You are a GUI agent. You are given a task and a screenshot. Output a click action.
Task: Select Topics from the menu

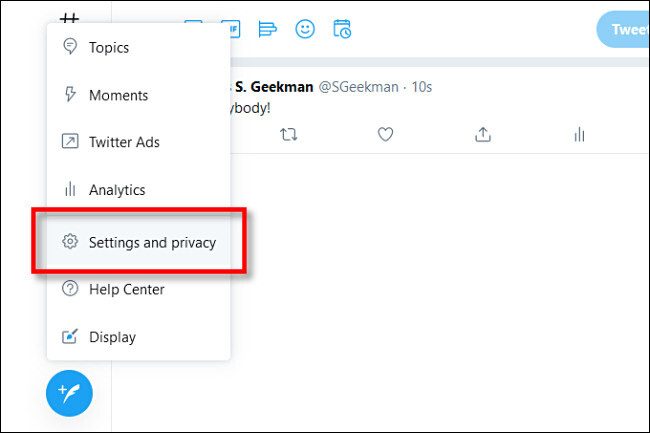pyautogui.click(x=108, y=47)
